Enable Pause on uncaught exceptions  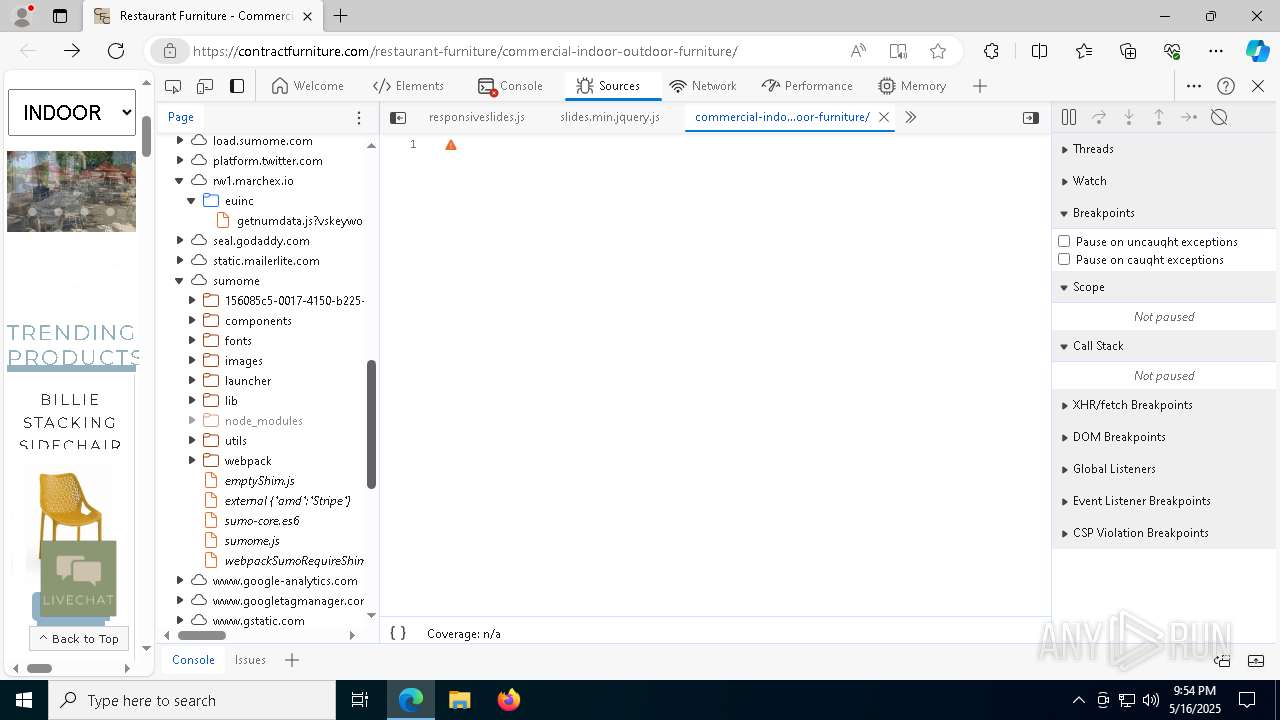[1064, 241]
